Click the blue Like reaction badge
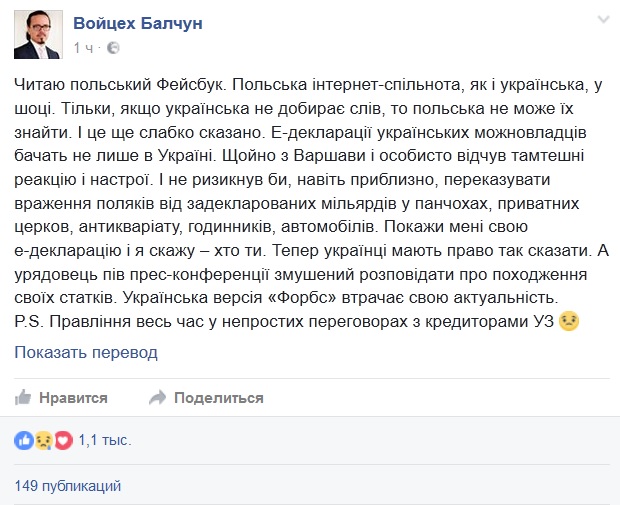This screenshot has height=505, width=620. tap(24, 440)
